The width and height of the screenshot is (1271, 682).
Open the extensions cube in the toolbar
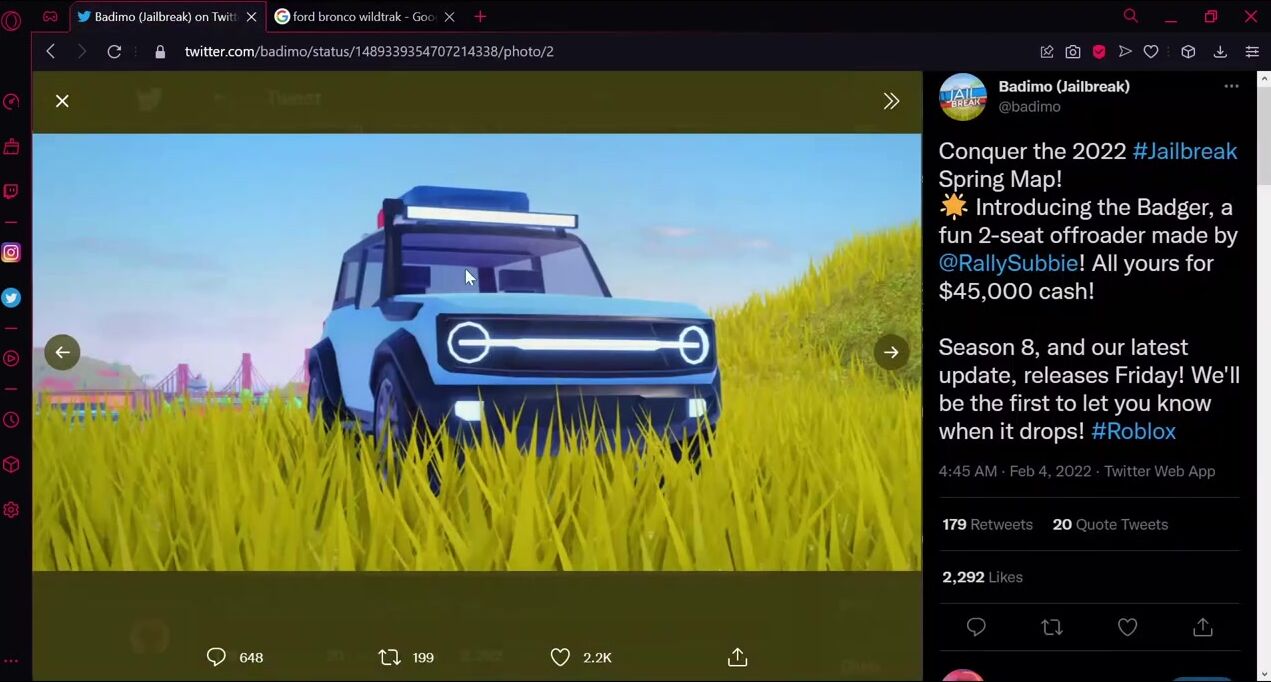click(x=1188, y=52)
